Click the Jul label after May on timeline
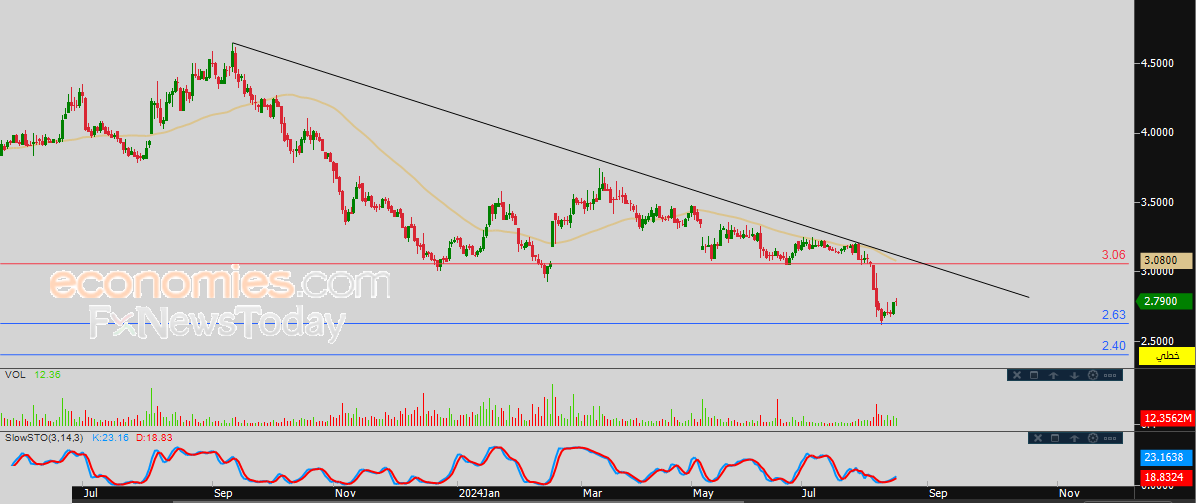Image resolution: width=1196 pixels, height=504 pixels. [x=810, y=493]
